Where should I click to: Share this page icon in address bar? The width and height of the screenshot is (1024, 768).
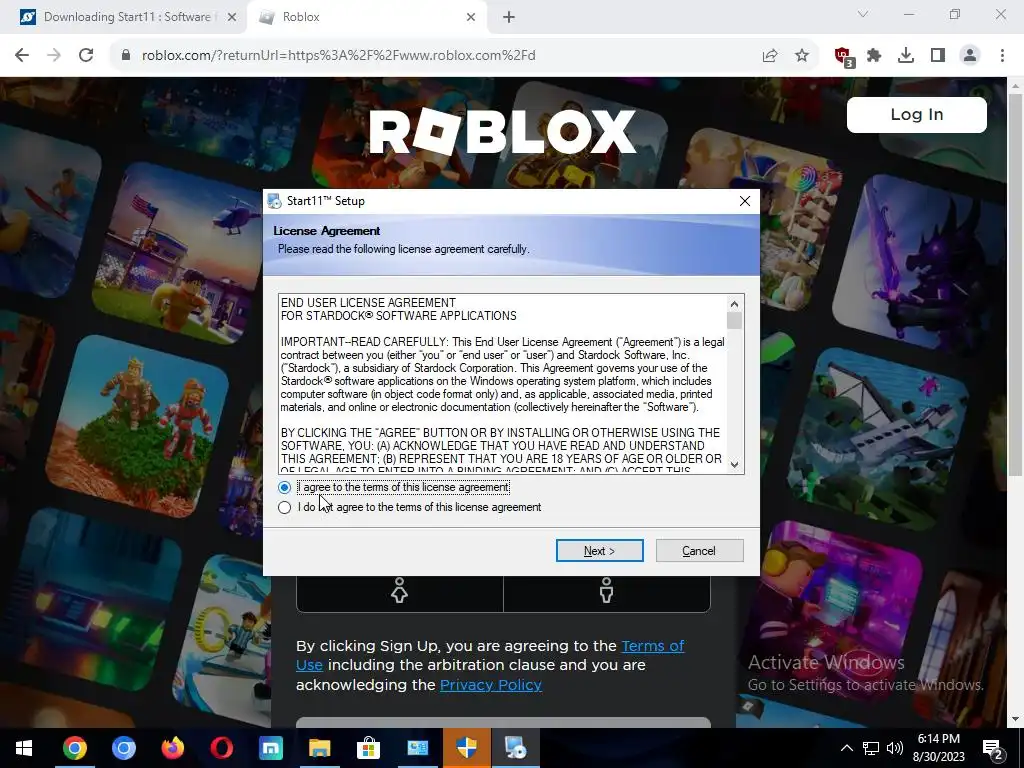(770, 56)
